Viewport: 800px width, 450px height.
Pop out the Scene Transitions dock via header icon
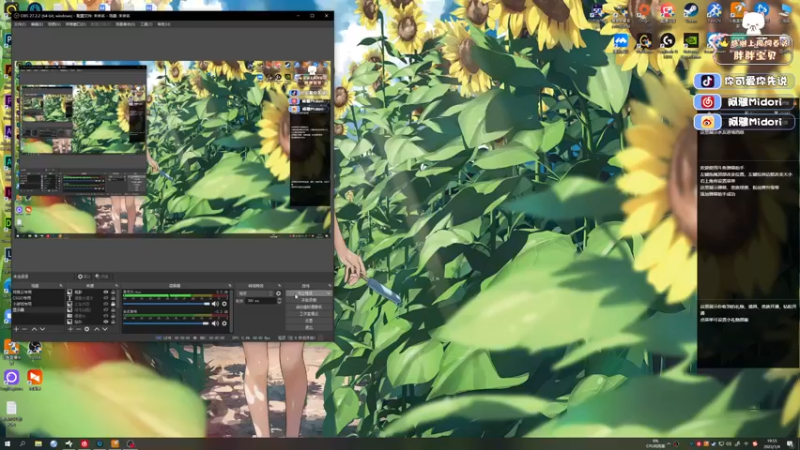point(279,286)
